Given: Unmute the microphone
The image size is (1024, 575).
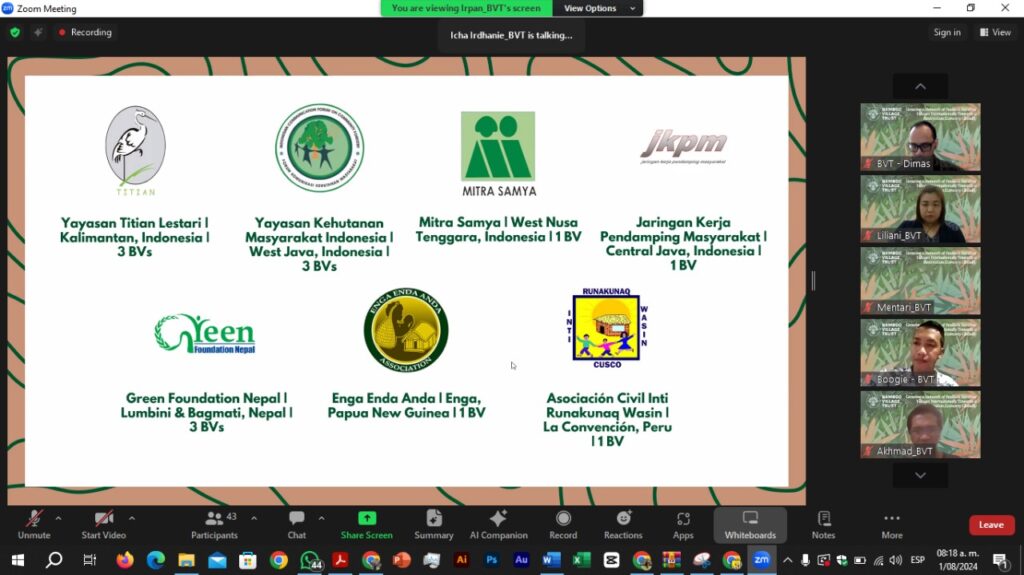Looking at the screenshot, I should click(34, 525).
